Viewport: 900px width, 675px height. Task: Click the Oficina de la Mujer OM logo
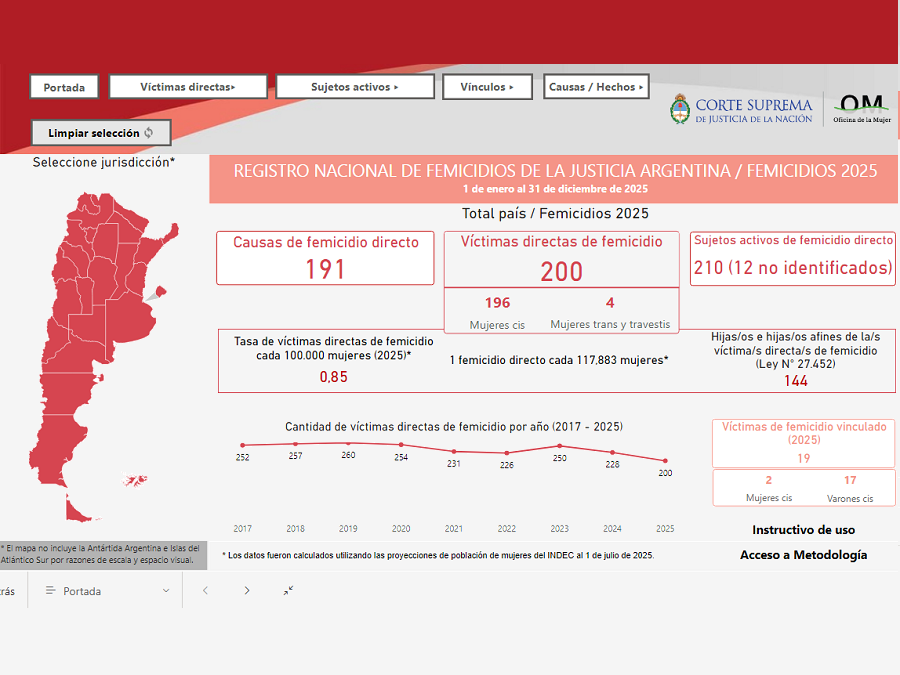coord(862,109)
